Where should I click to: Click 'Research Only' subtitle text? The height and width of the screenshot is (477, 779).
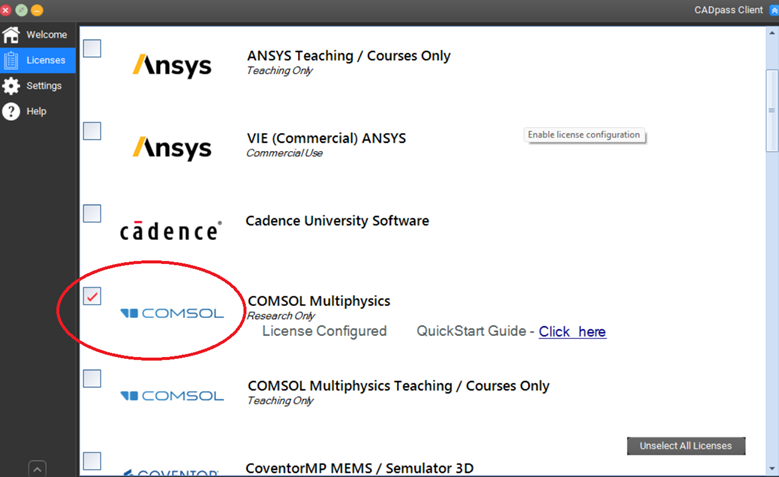coord(281,316)
